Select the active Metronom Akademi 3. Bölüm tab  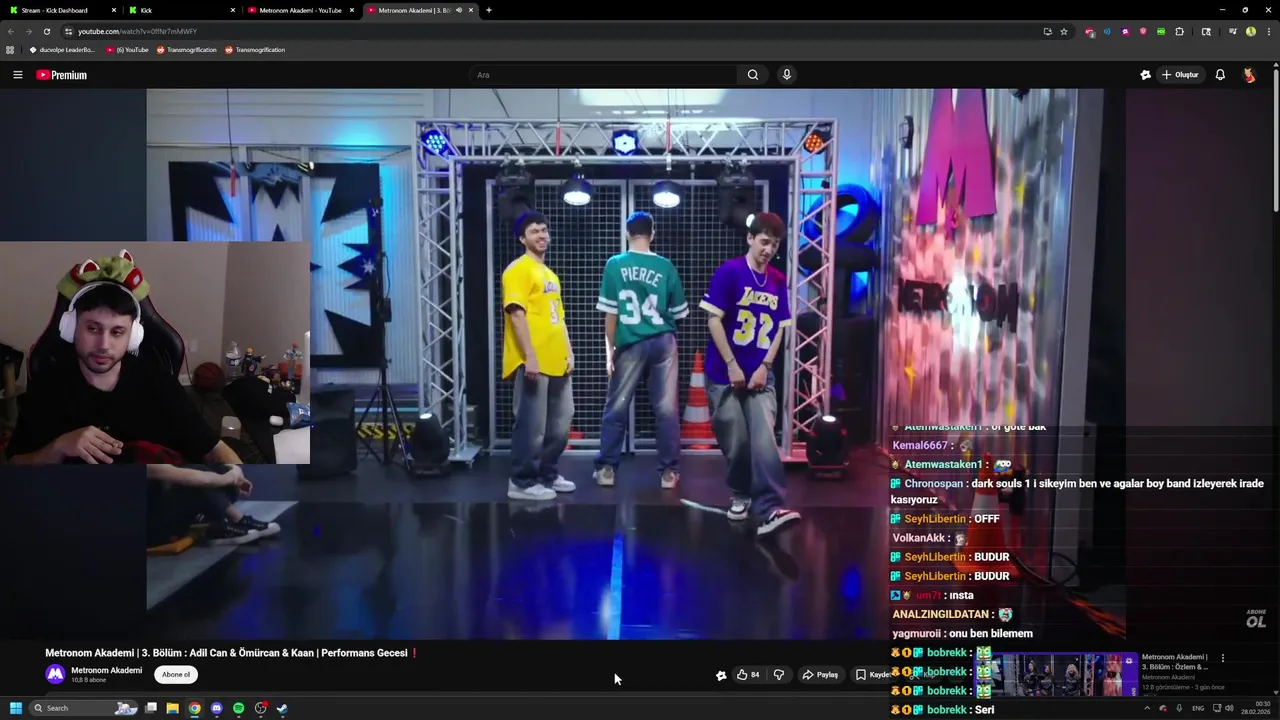pos(412,10)
